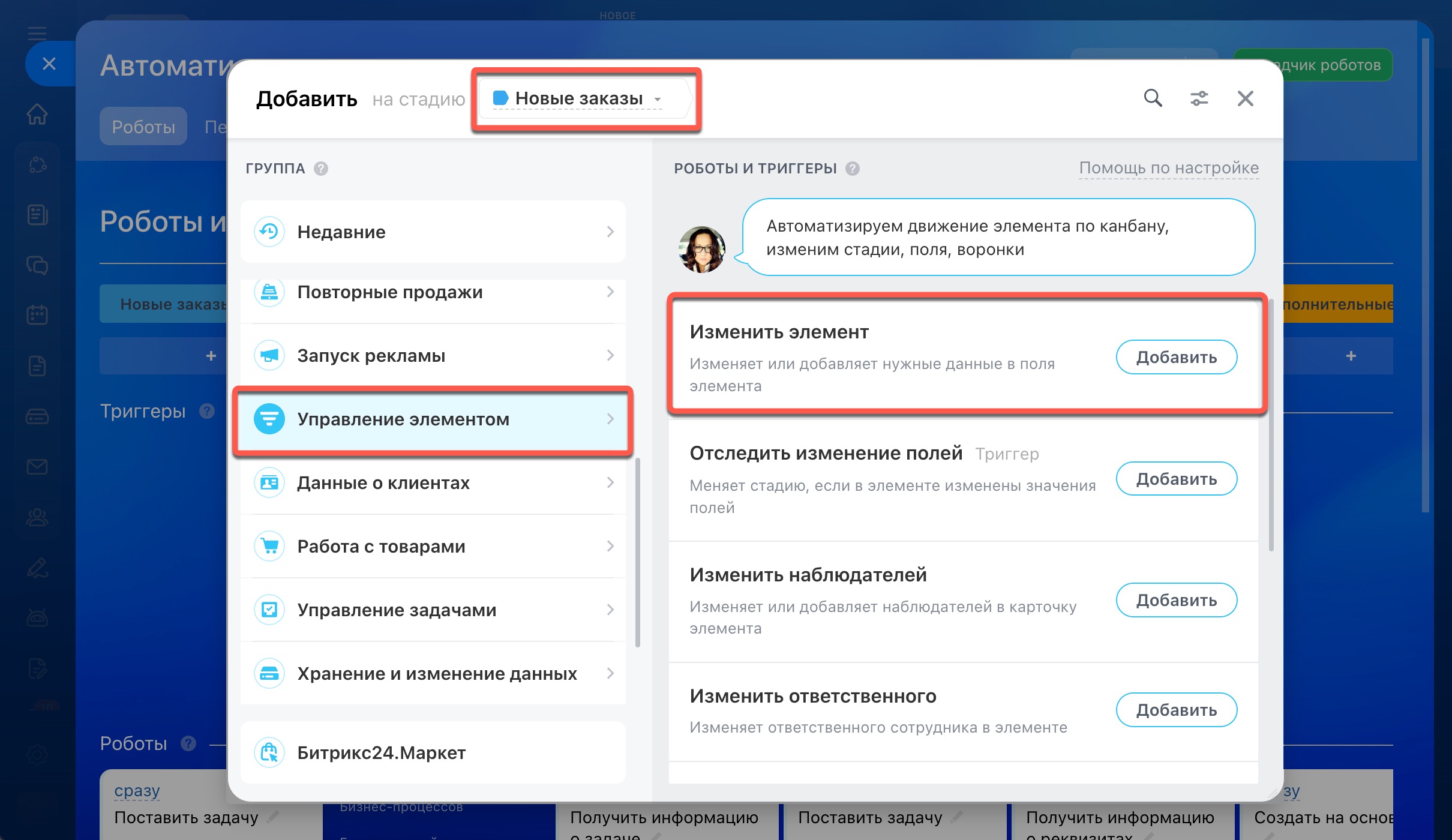Open Битрикс24.Маркет entry
The height and width of the screenshot is (840, 1452).
click(433, 752)
